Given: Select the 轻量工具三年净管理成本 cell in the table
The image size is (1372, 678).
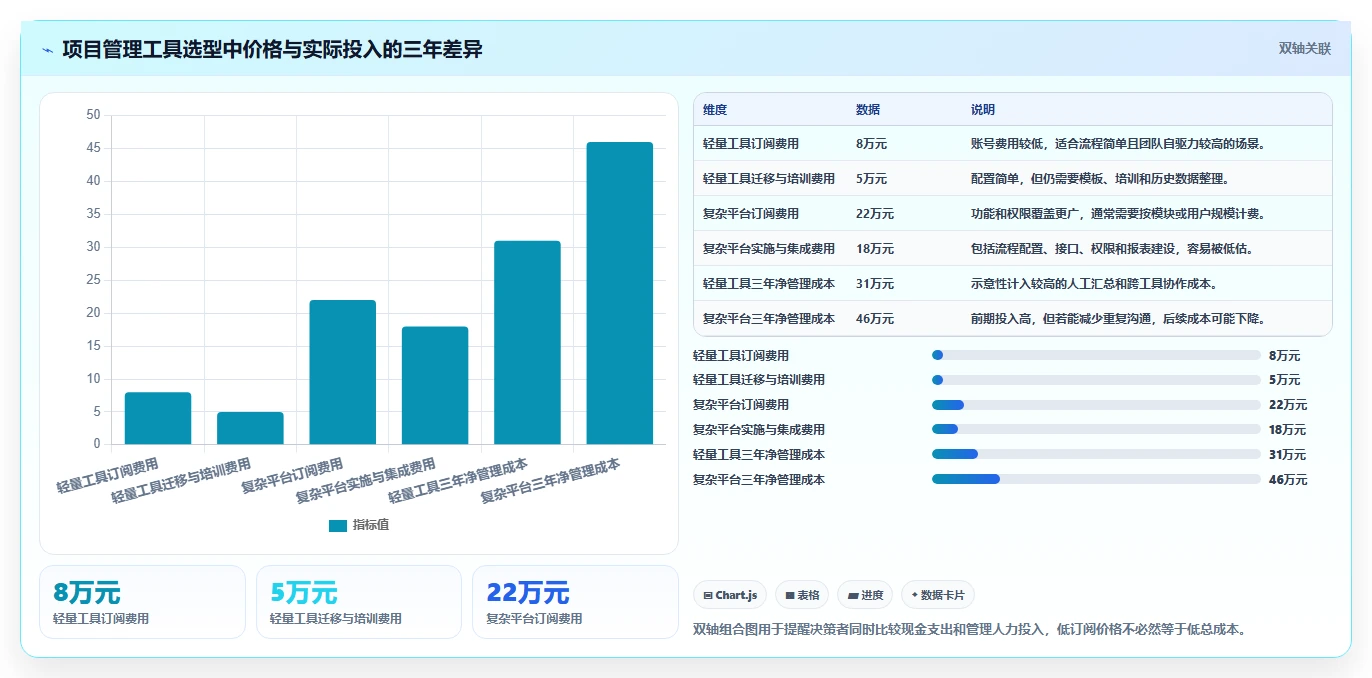Looking at the screenshot, I should [769, 284].
